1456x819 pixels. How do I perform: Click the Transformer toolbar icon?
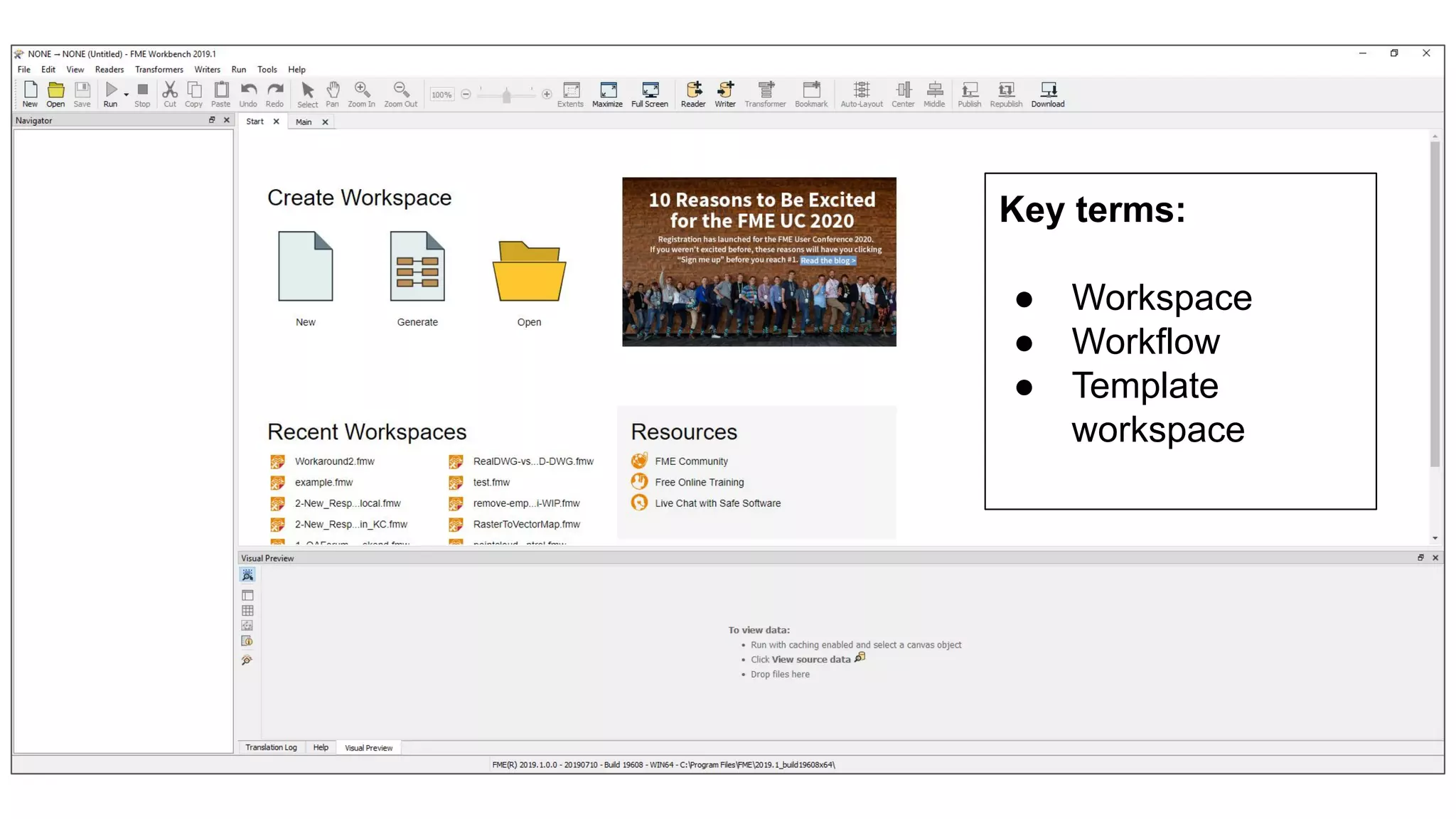point(765,94)
